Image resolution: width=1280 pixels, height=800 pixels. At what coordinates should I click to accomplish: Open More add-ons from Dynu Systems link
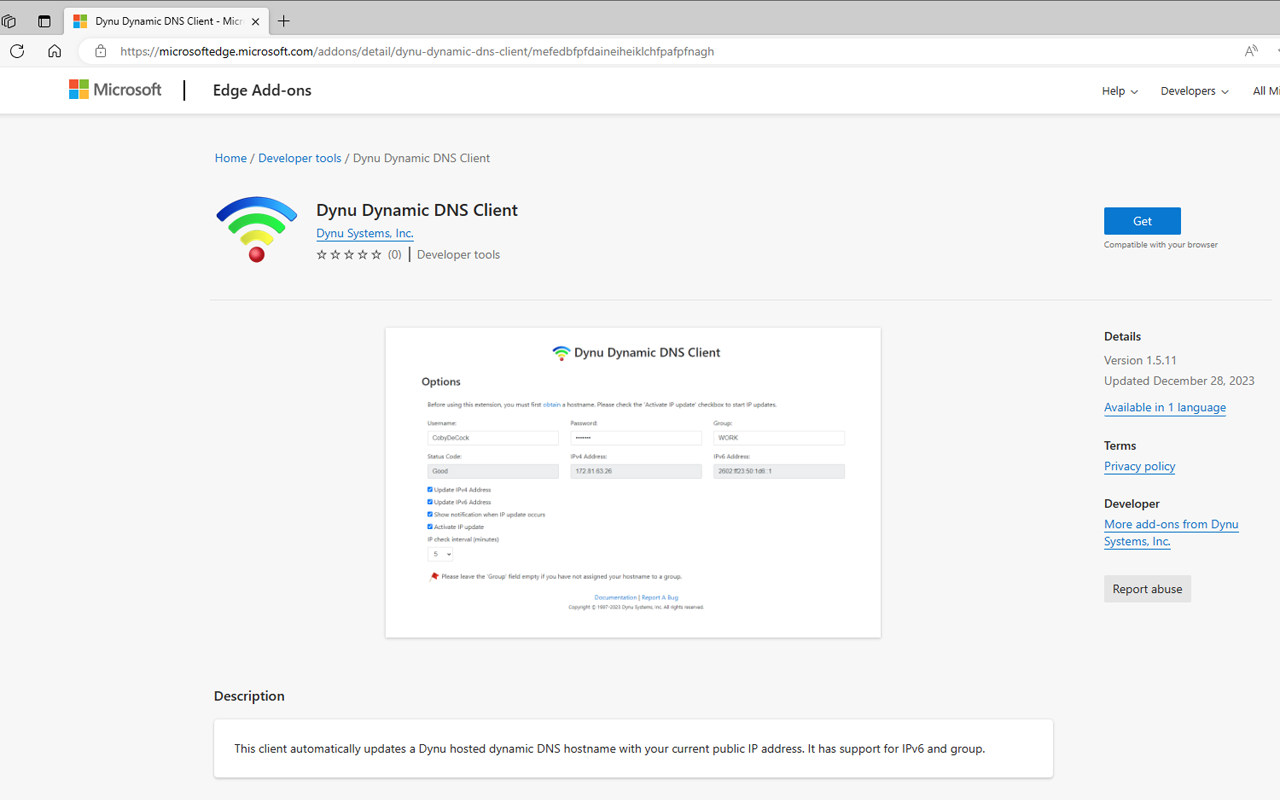[1171, 532]
